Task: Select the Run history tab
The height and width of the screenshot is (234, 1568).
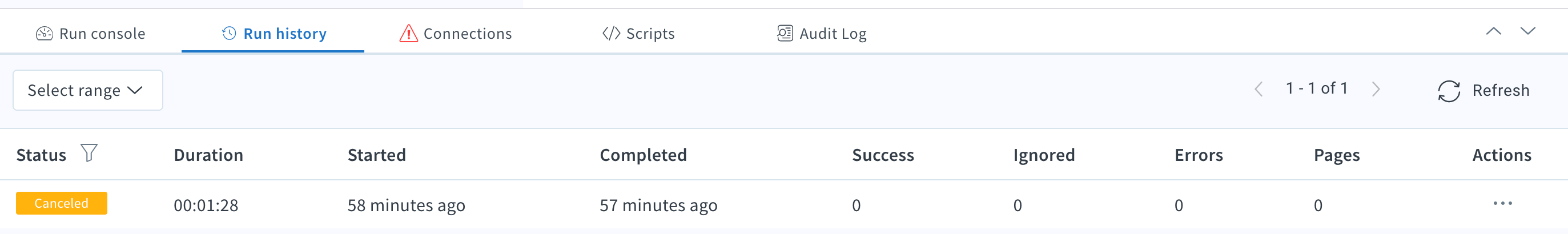Action: point(274,34)
